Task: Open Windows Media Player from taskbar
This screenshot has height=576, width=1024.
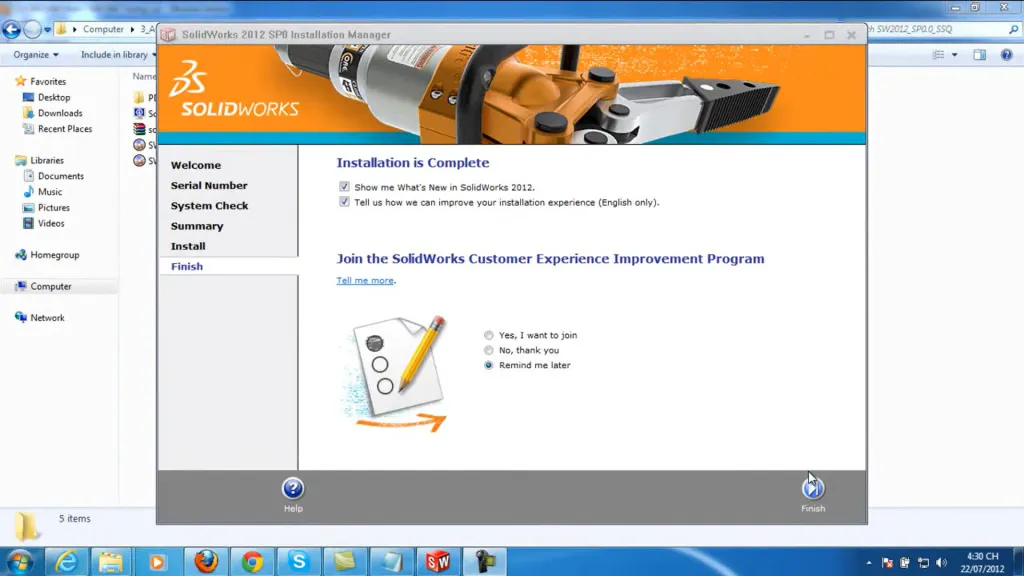Action: (x=157, y=562)
